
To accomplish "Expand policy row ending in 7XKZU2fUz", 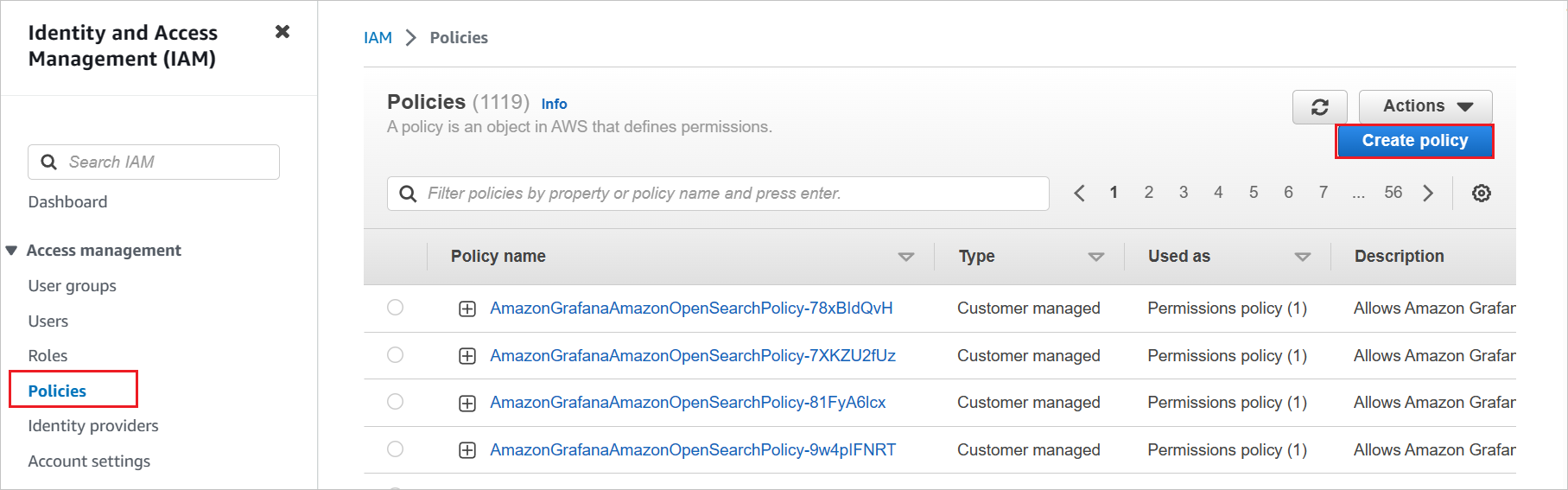I will (467, 356).
